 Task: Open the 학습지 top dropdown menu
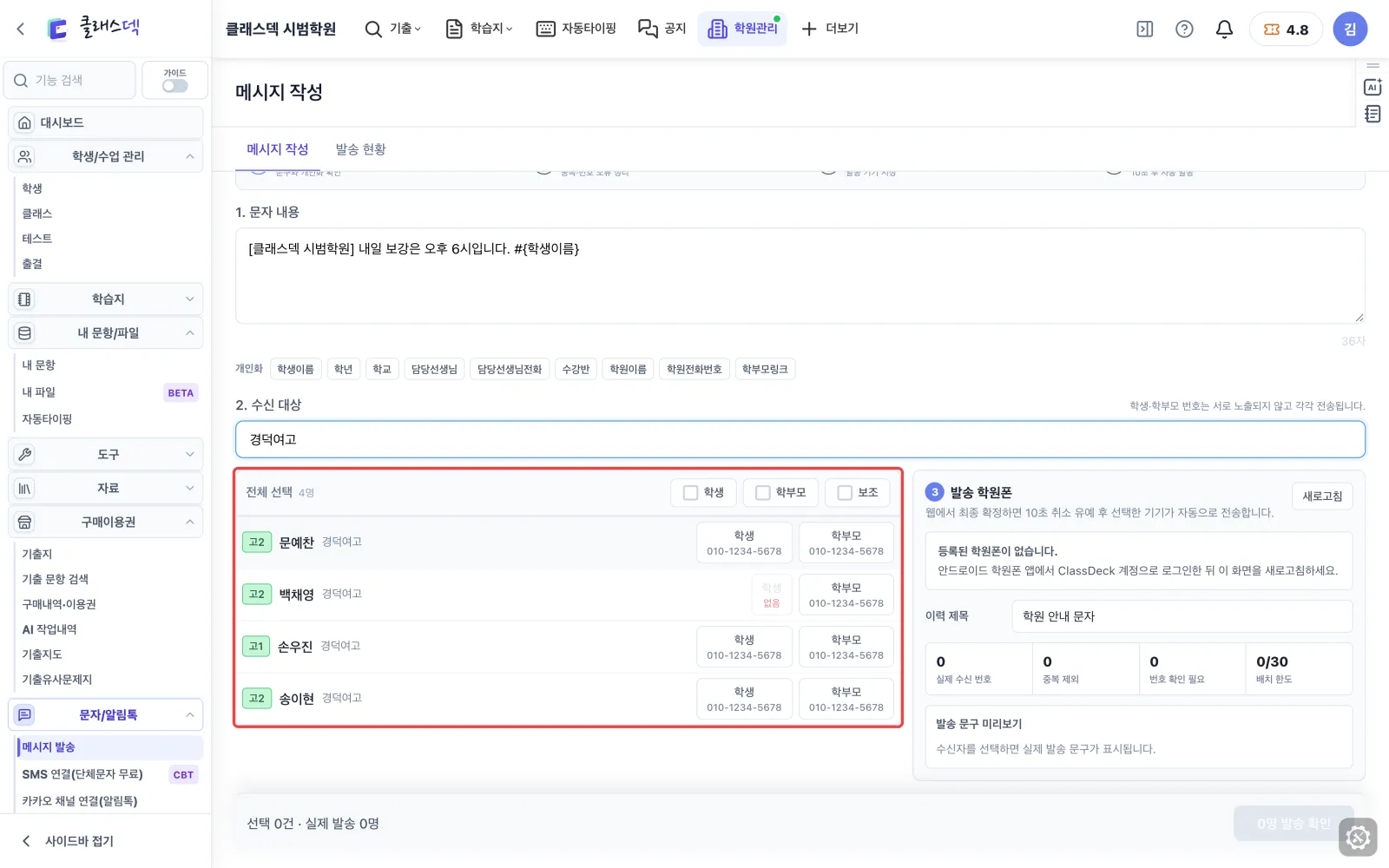[479, 29]
